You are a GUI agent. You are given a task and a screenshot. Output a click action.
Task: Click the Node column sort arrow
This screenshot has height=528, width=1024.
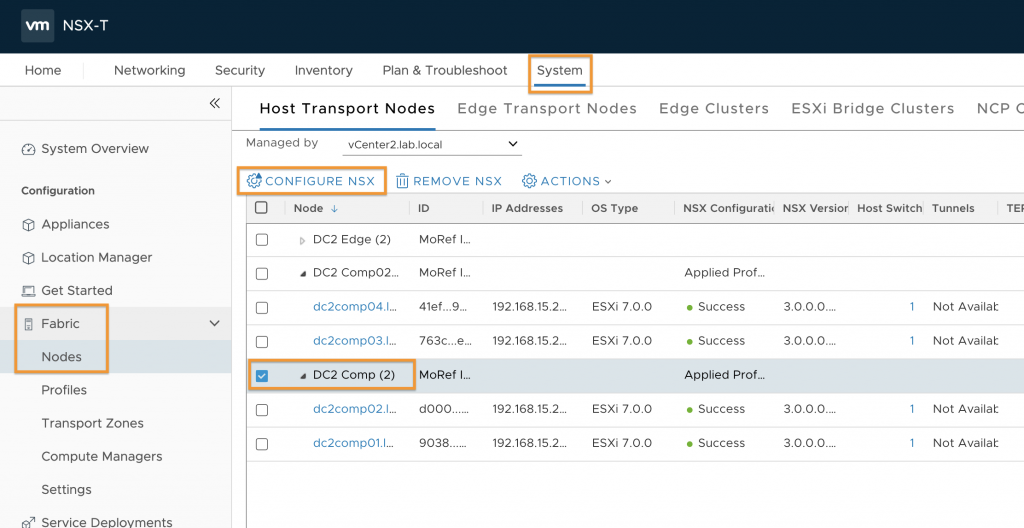334,208
